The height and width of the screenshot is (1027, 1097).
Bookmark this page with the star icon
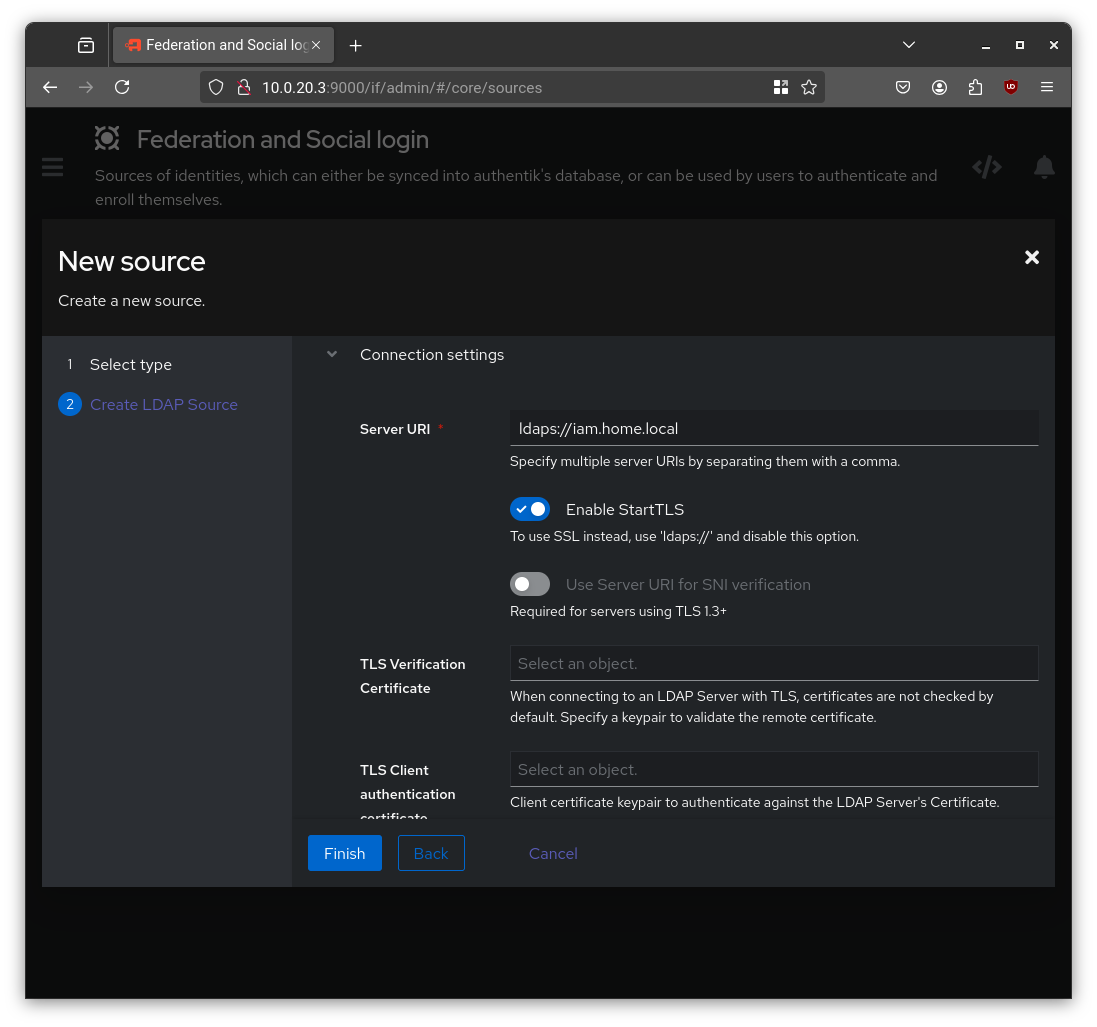(x=809, y=87)
